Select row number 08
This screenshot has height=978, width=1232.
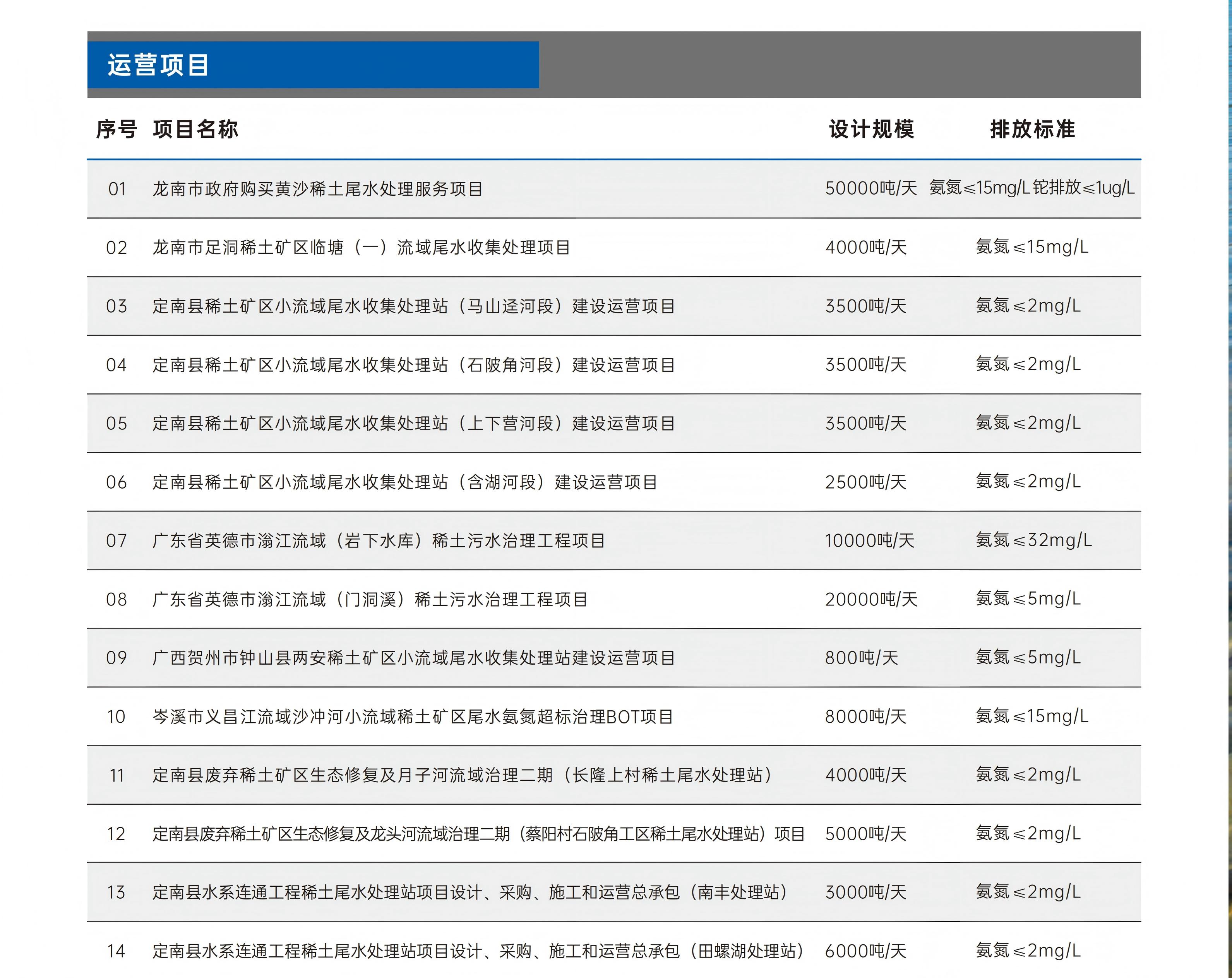[117, 599]
